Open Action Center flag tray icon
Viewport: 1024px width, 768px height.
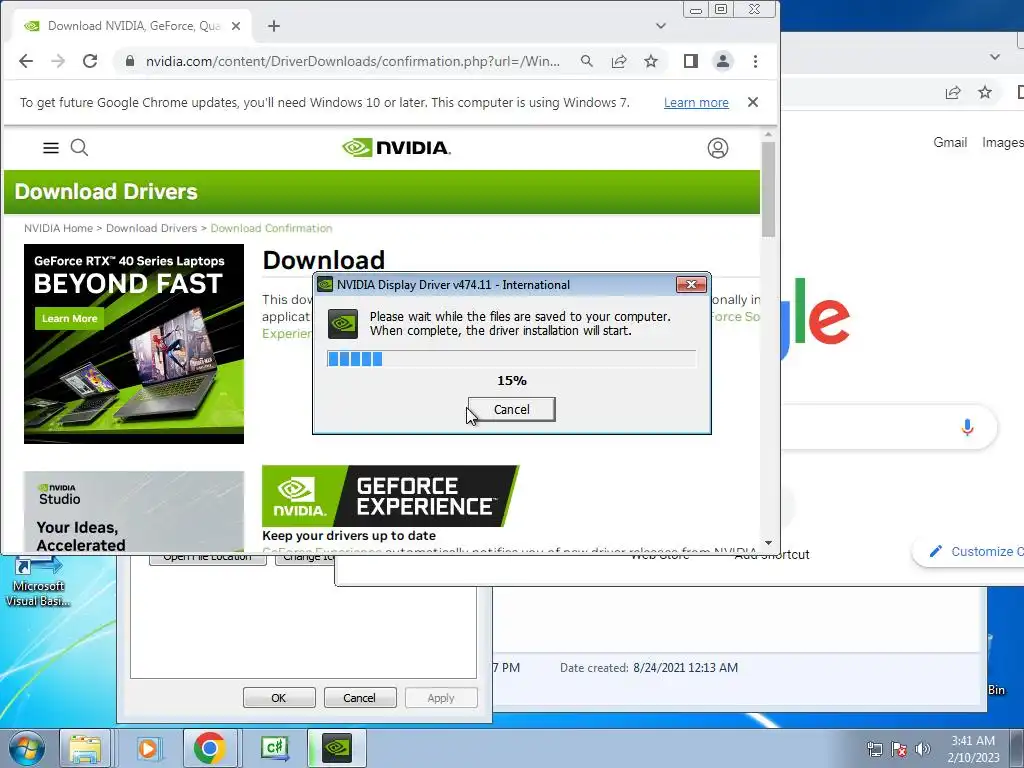point(899,749)
